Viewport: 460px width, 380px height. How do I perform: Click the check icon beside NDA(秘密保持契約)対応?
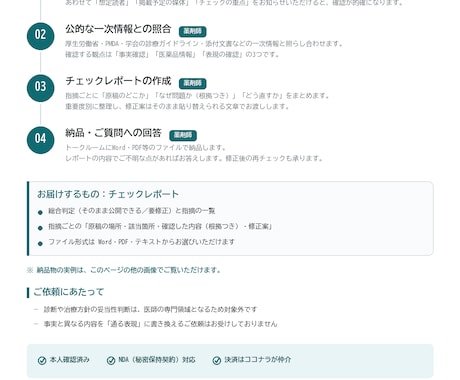point(111,360)
